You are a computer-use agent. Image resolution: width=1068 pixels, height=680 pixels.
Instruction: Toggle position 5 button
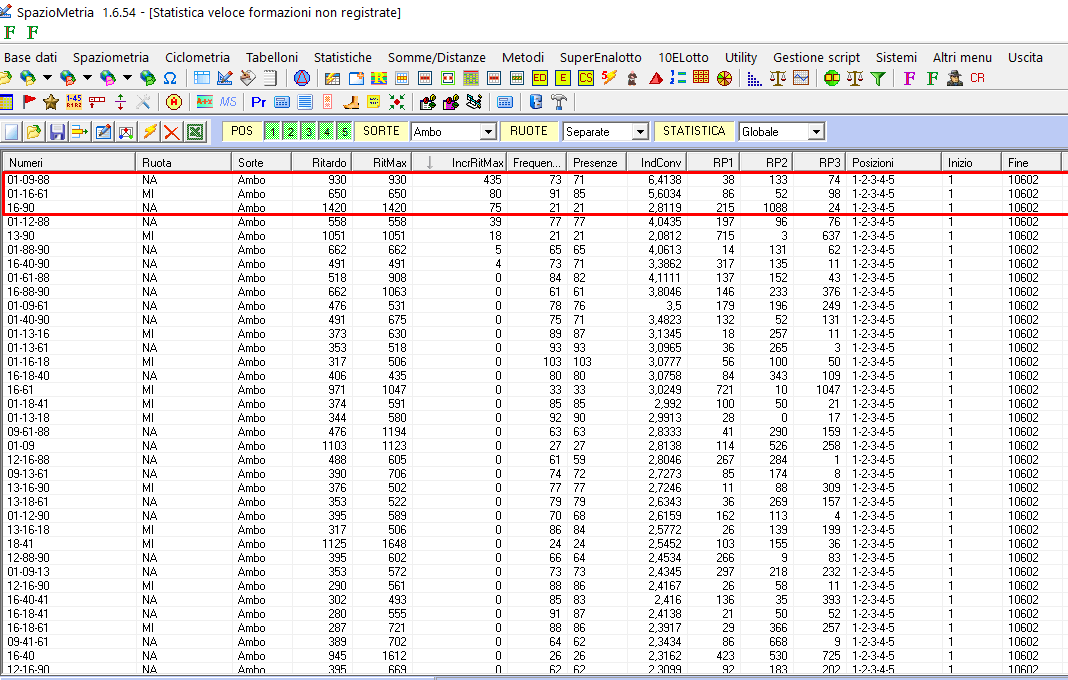(345, 132)
